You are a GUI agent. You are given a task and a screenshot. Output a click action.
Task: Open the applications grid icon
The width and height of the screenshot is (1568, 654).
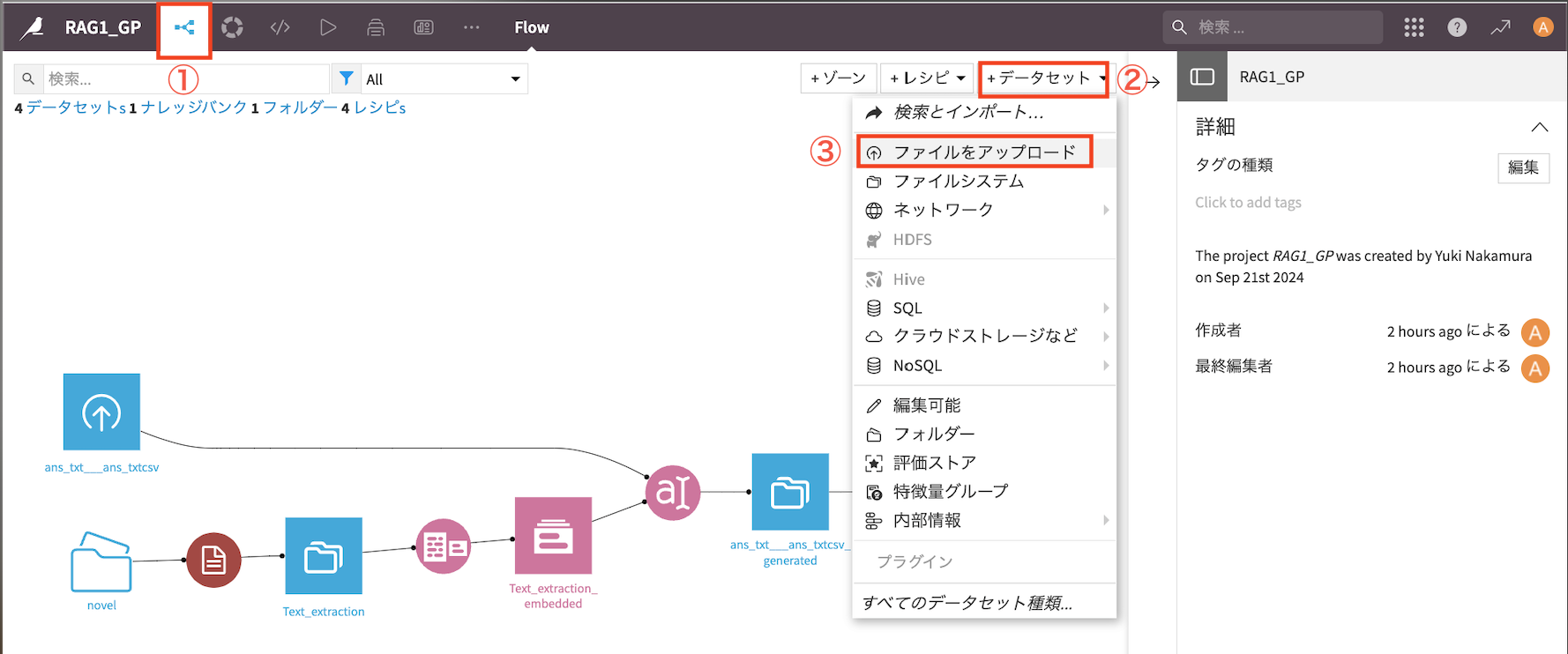click(x=1414, y=27)
